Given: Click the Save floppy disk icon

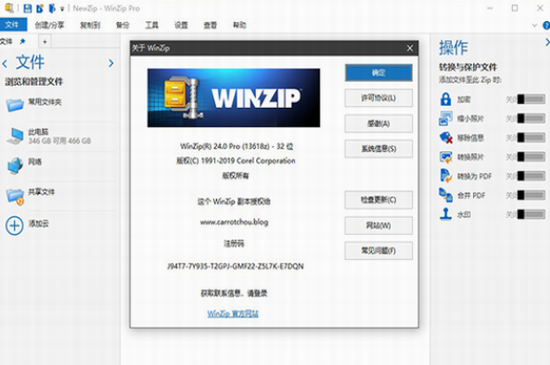Looking at the screenshot, I should [27, 8].
